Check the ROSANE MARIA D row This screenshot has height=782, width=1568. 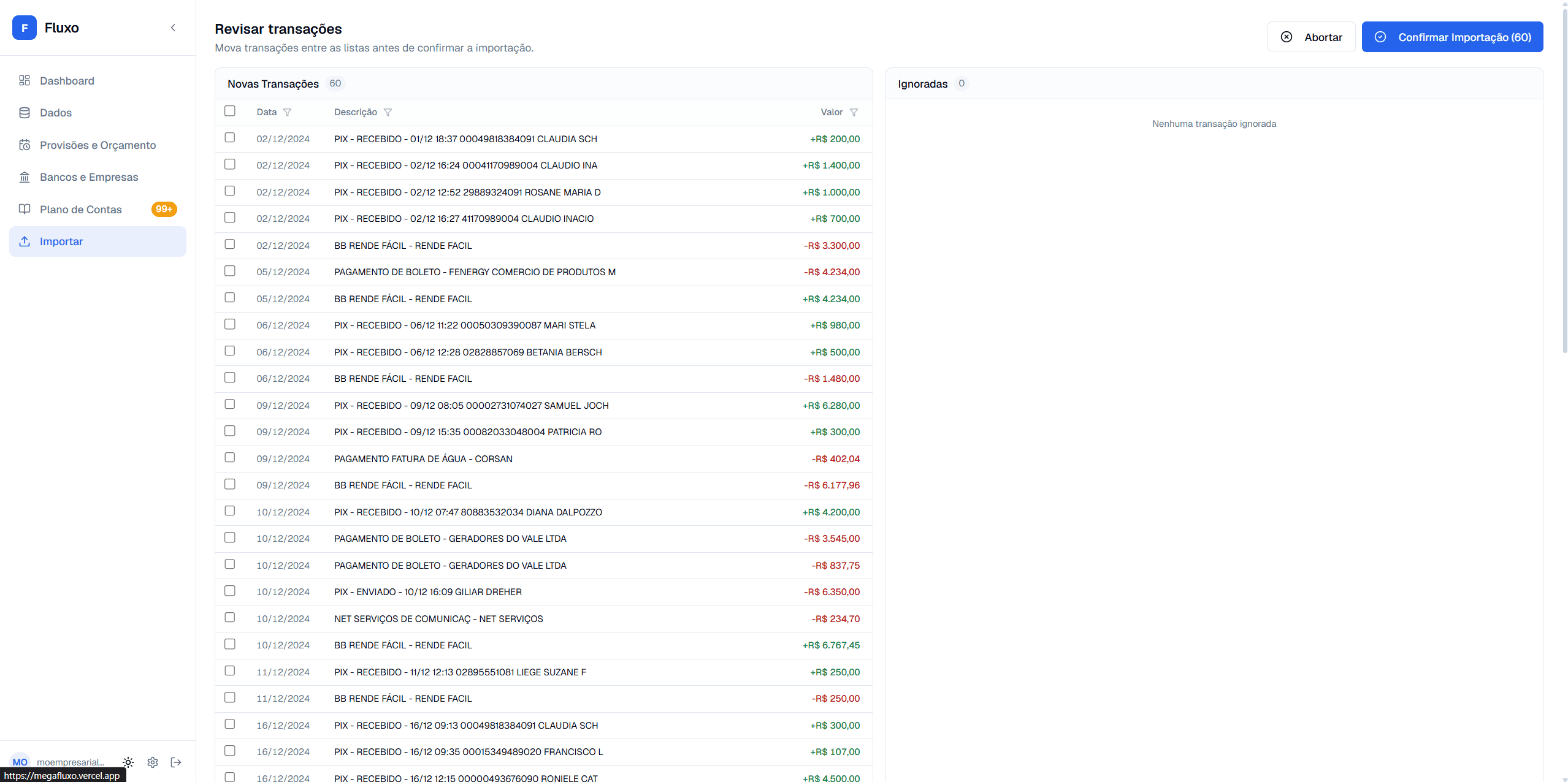click(230, 191)
